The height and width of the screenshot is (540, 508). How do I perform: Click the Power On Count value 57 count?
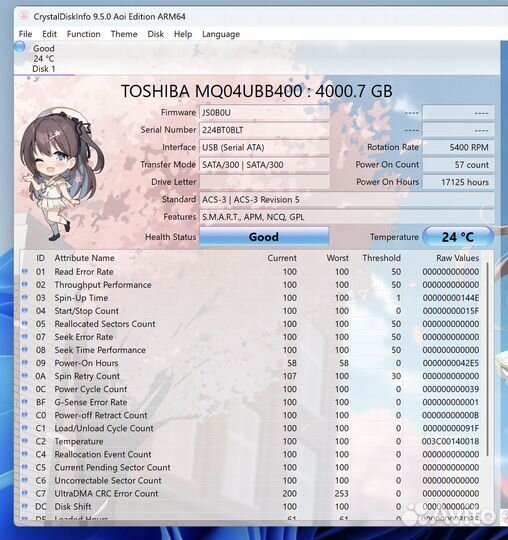tap(458, 165)
